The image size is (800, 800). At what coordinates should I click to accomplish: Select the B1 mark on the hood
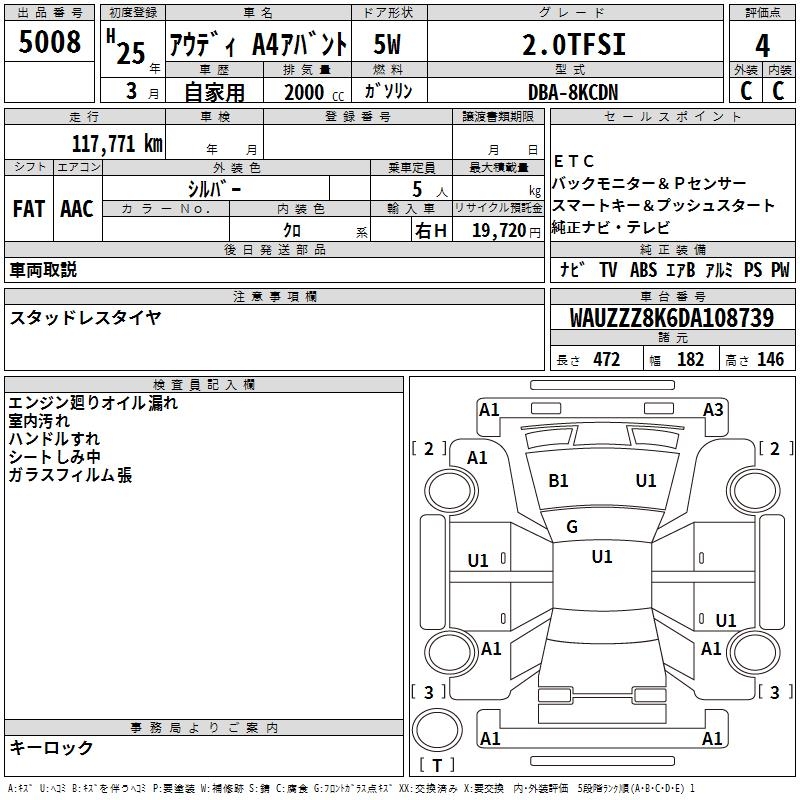point(558,481)
